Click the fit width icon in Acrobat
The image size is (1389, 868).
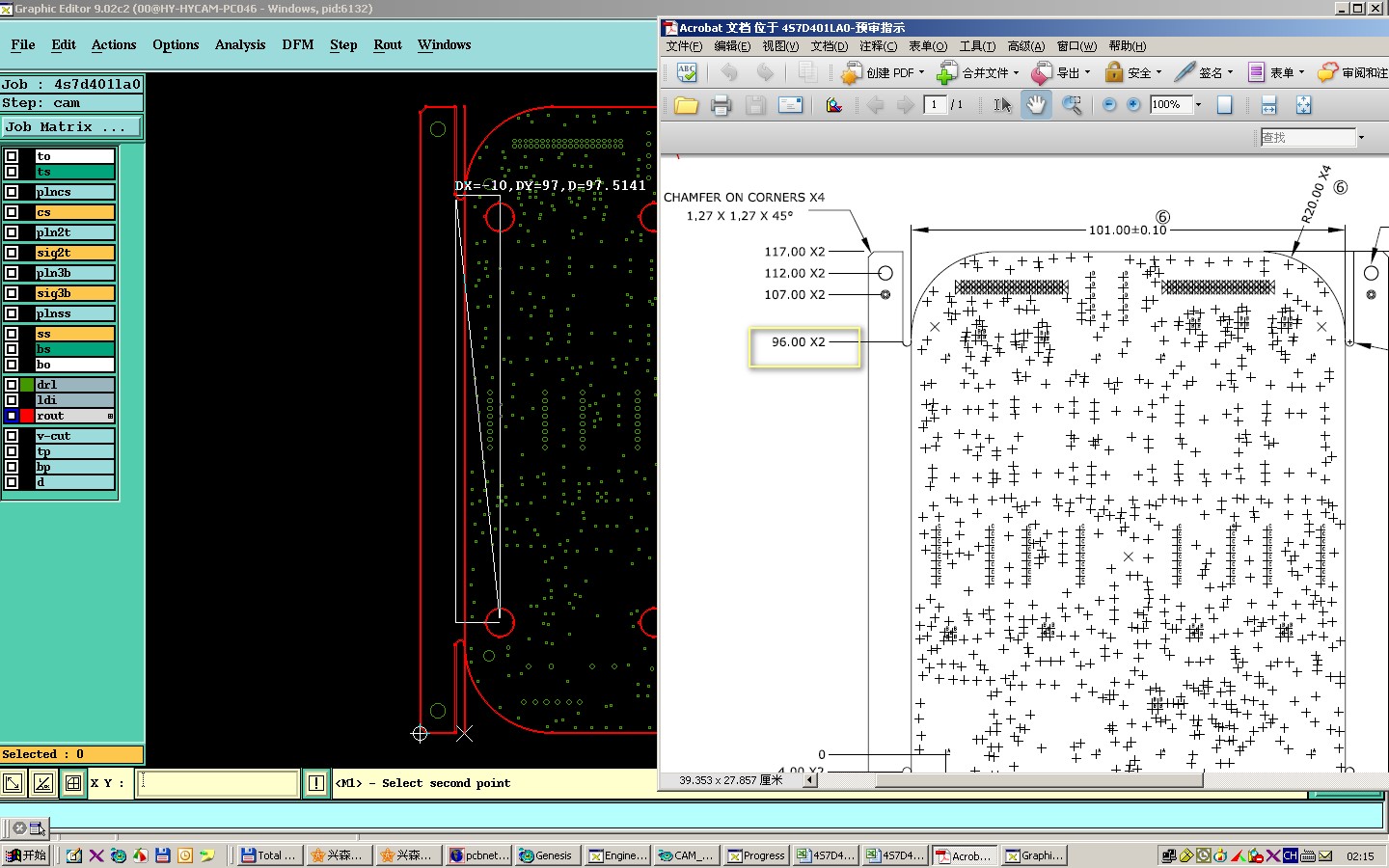[1268, 105]
